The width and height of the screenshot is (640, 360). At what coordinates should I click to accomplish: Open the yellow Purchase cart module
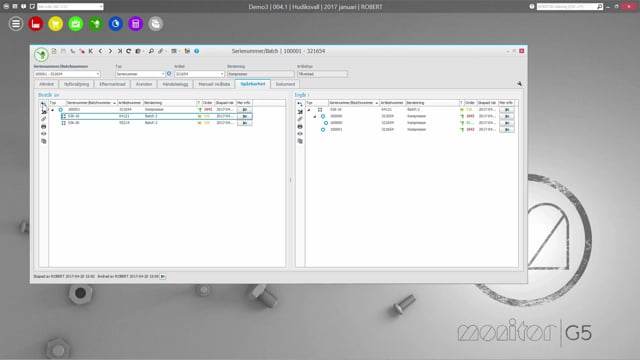tap(56, 24)
